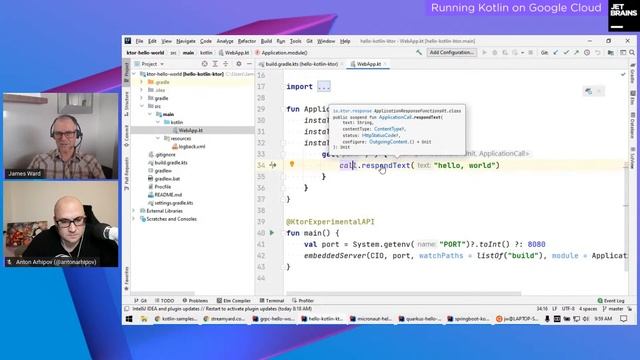This screenshot has width=640, height=360.
Task: Switch to the build.gradle.kts editor tab
Action: [301, 64]
